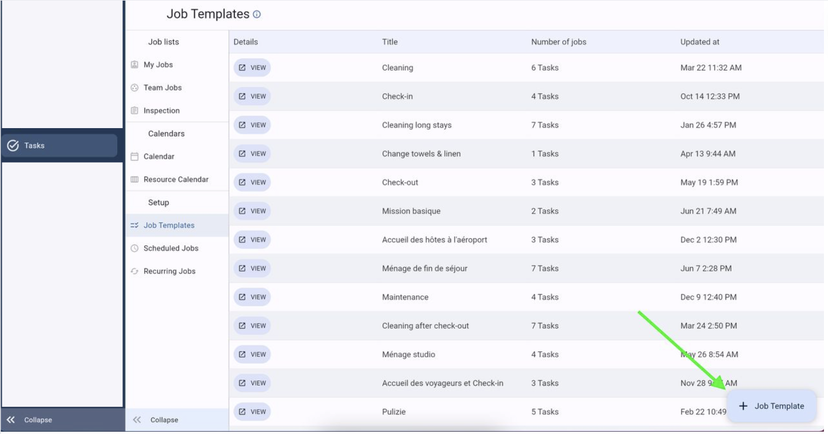
Task: Open the Inspection list
Action: (x=161, y=110)
